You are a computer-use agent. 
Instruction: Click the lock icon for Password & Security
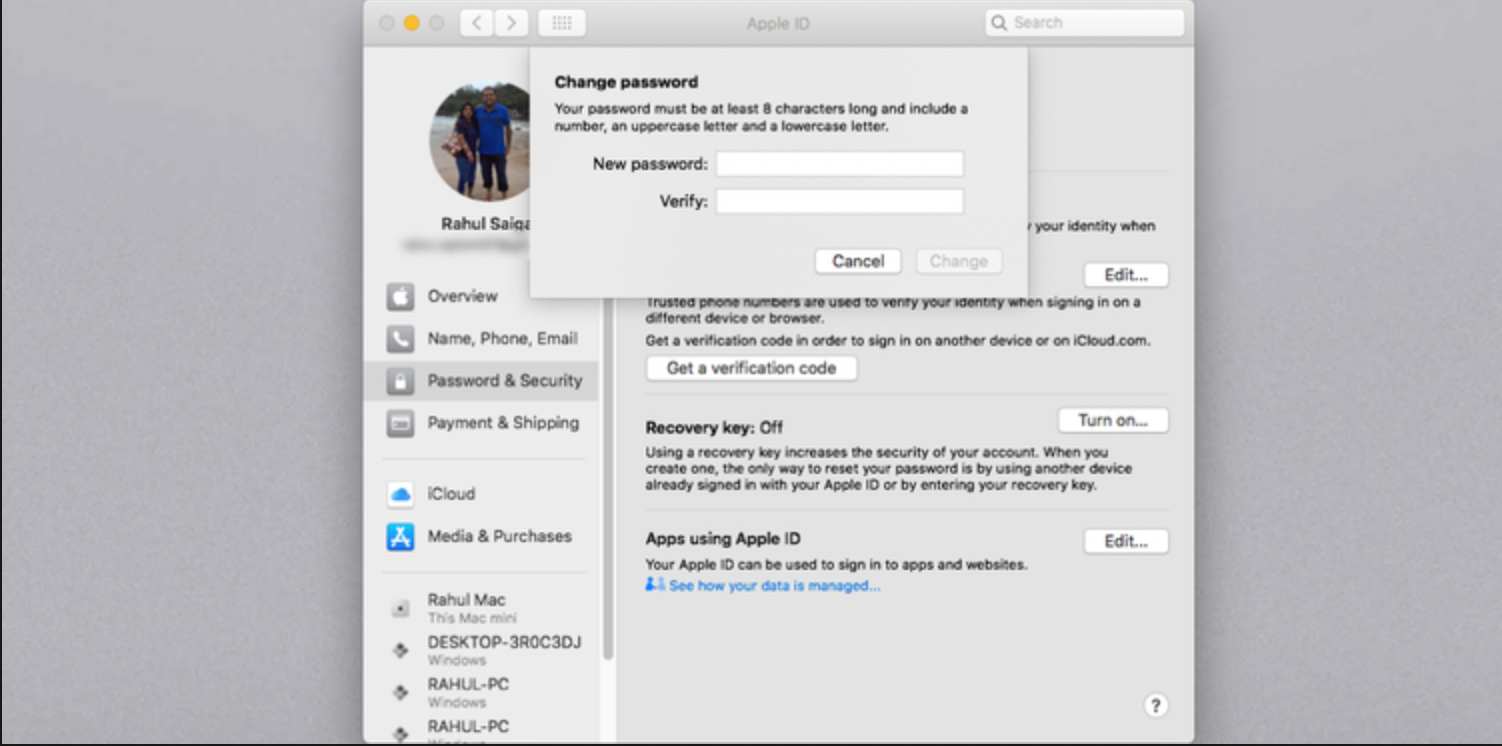tap(400, 381)
